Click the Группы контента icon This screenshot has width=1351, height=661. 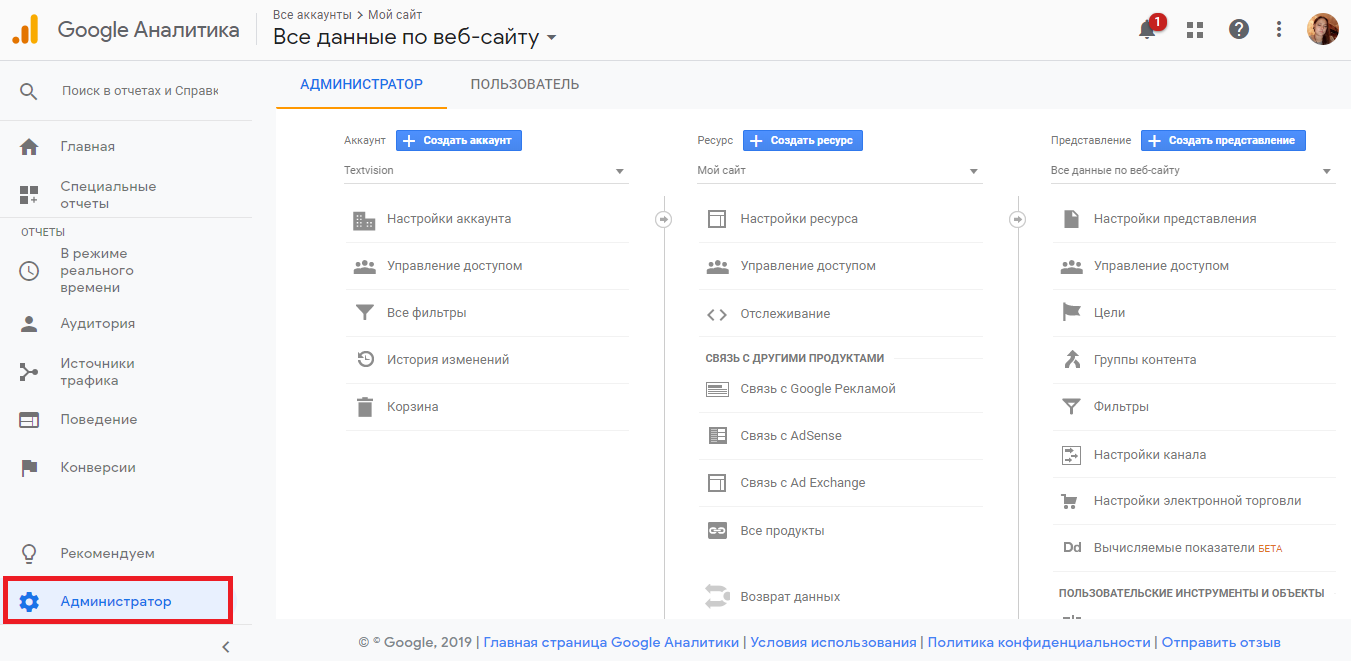1071,360
